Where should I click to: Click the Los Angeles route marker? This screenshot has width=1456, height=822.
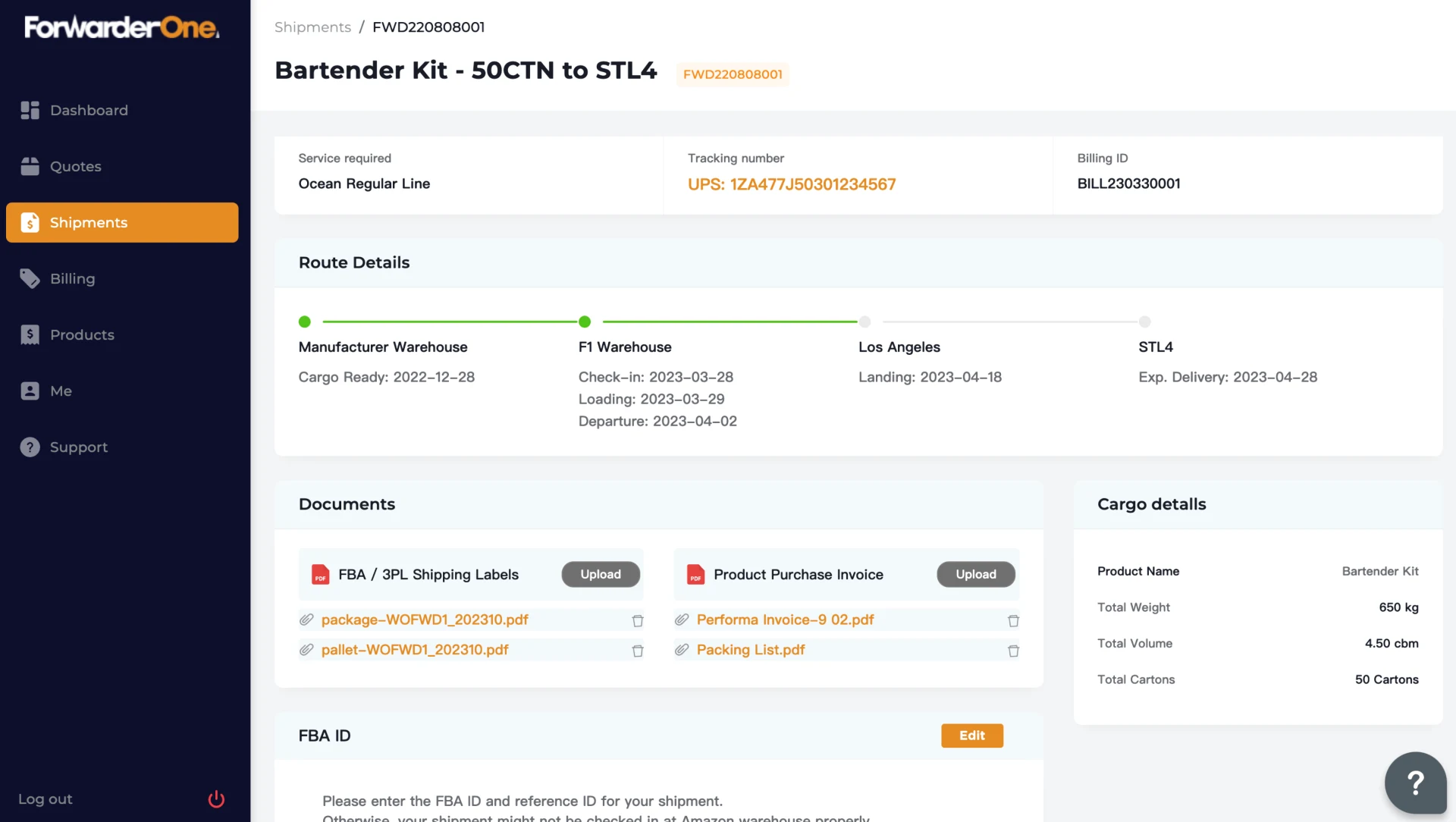pyautogui.click(x=864, y=322)
